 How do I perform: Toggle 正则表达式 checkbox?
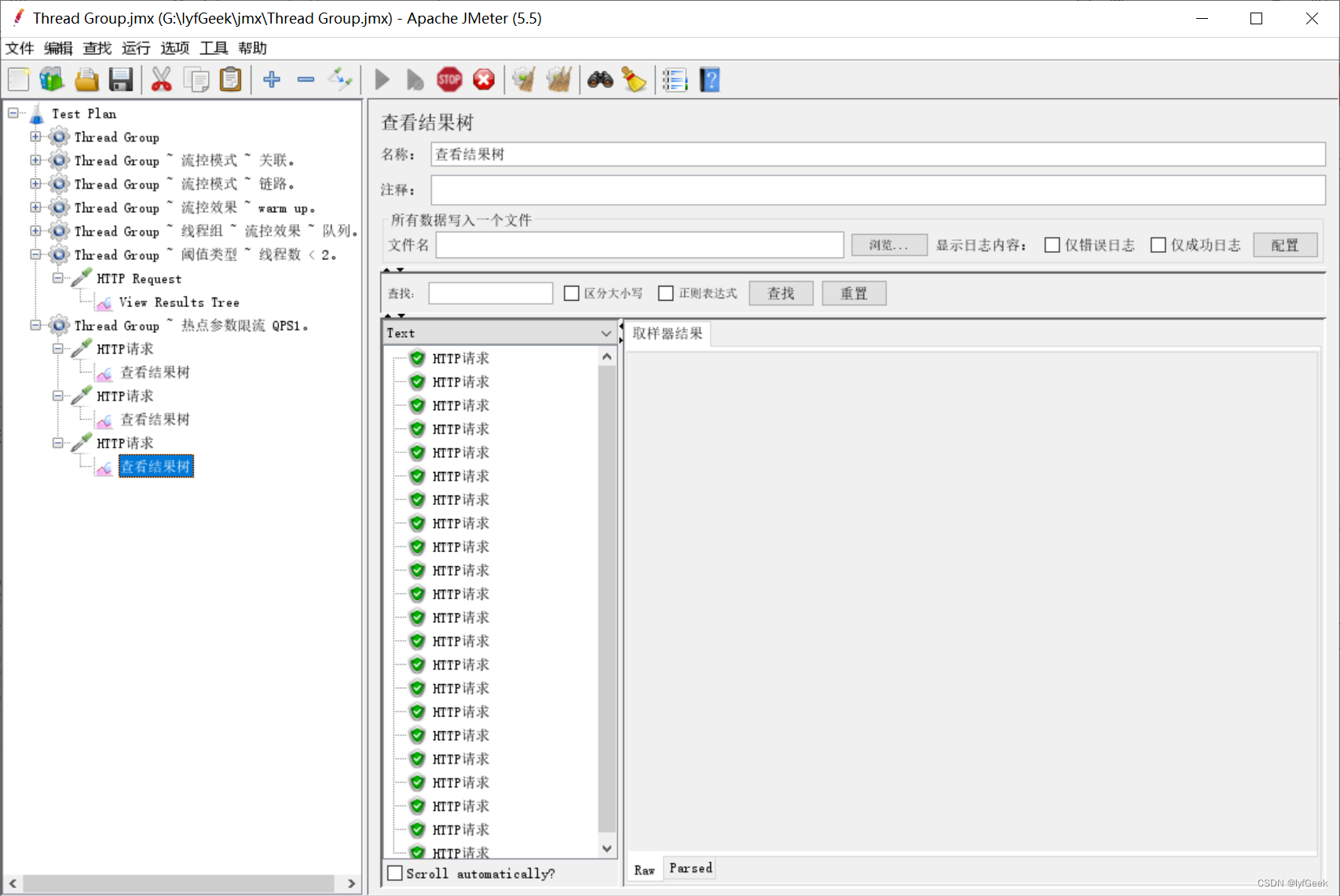pyautogui.click(x=666, y=293)
